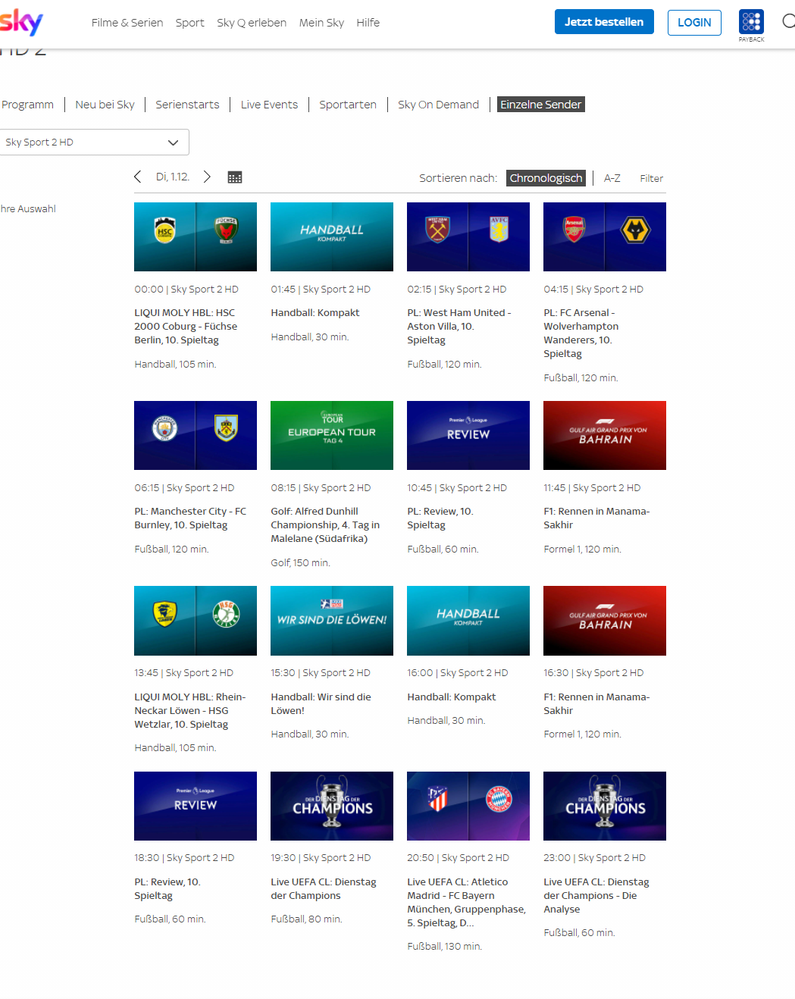
Task: Switch to Sportarten tab
Action: (x=348, y=104)
